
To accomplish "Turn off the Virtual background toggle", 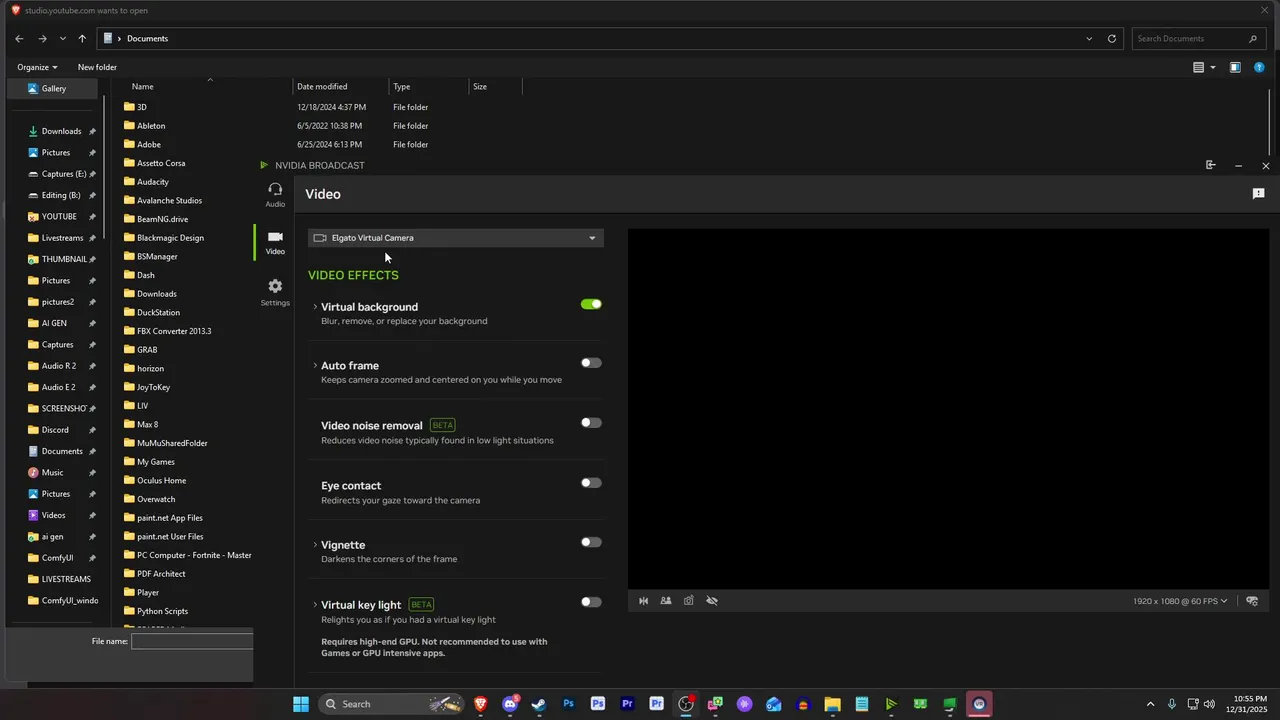I will click(591, 304).
